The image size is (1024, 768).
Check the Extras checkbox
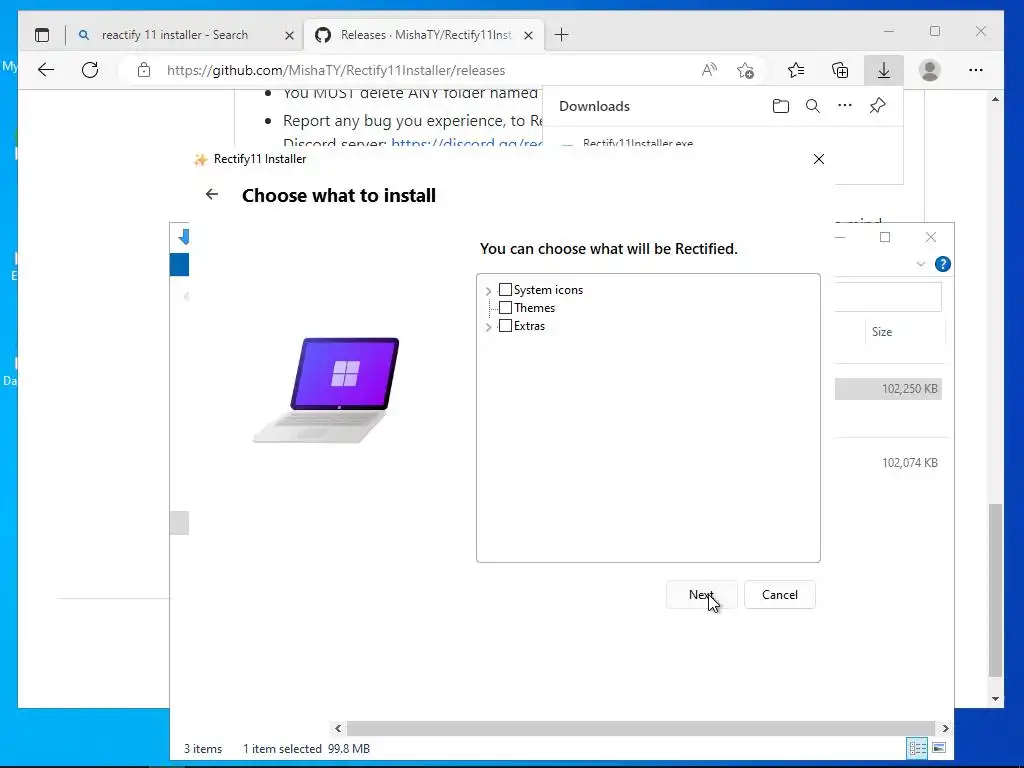tap(505, 326)
